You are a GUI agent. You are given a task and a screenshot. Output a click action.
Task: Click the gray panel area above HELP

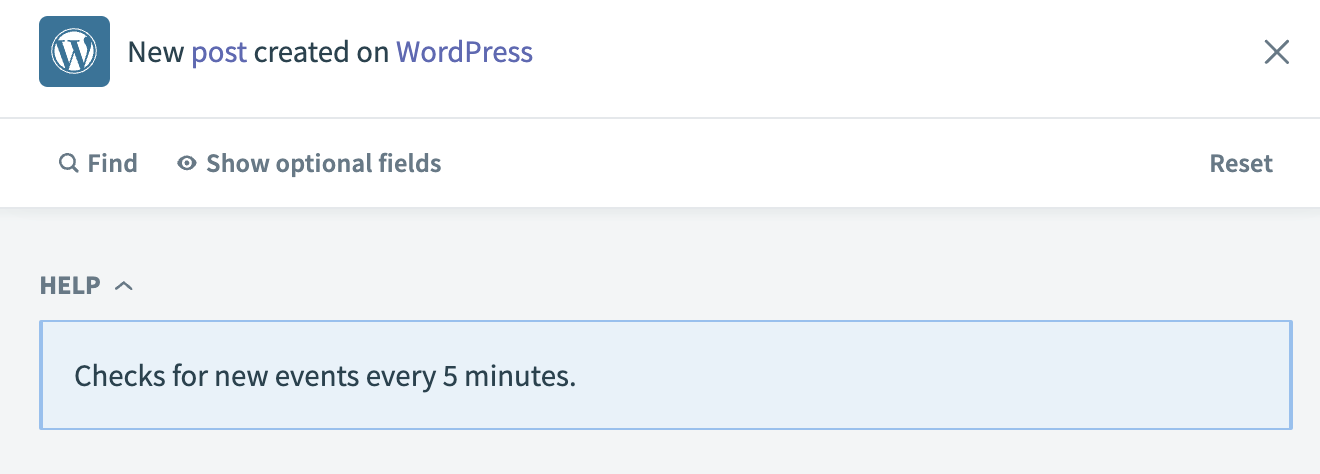coord(660,238)
